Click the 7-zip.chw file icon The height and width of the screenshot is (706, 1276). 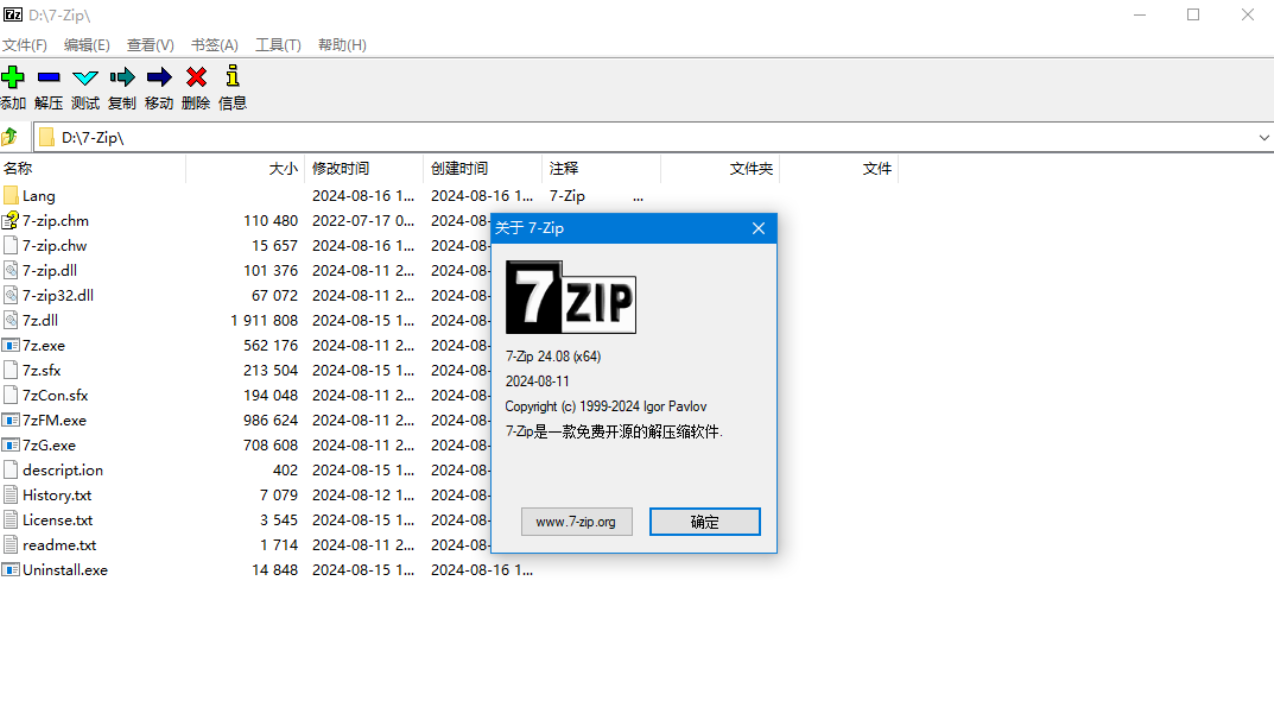11,245
